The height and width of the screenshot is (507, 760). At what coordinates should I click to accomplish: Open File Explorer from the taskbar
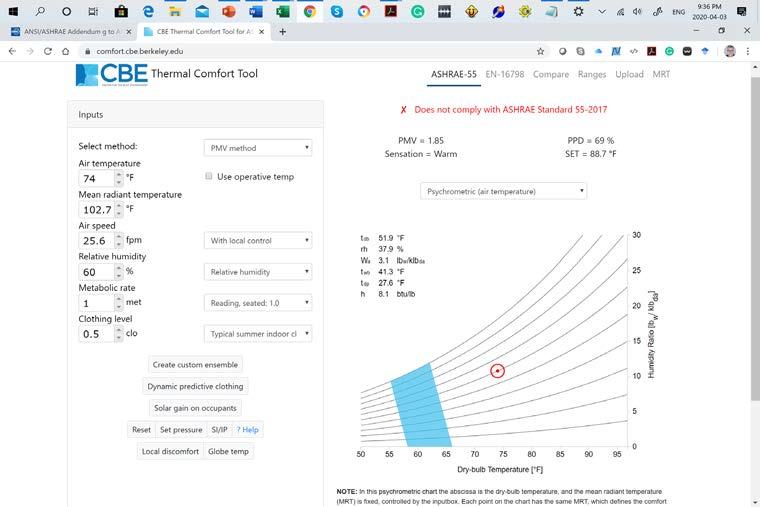(x=175, y=11)
